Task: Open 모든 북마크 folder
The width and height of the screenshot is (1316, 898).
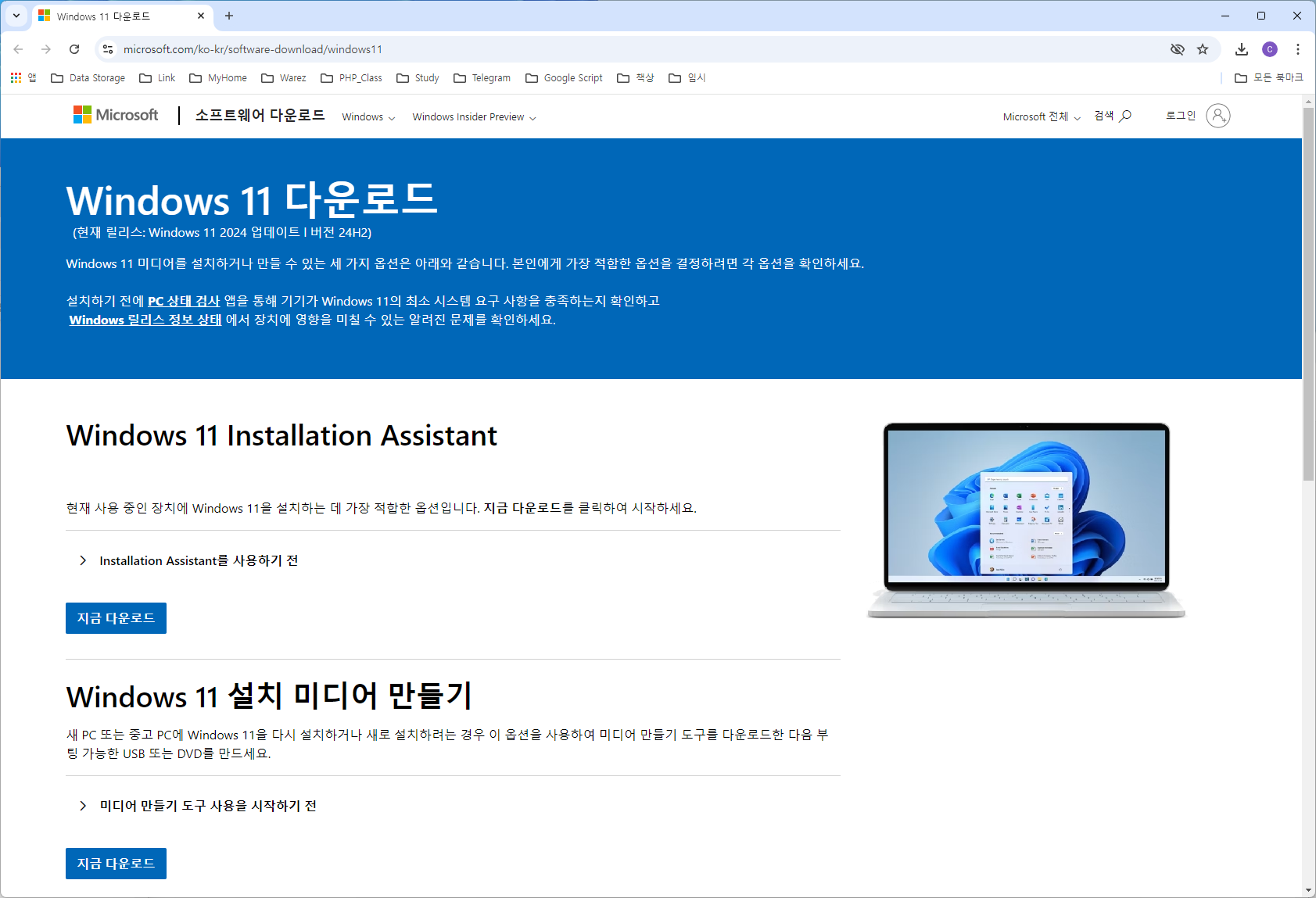Action: pos(1268,77)
